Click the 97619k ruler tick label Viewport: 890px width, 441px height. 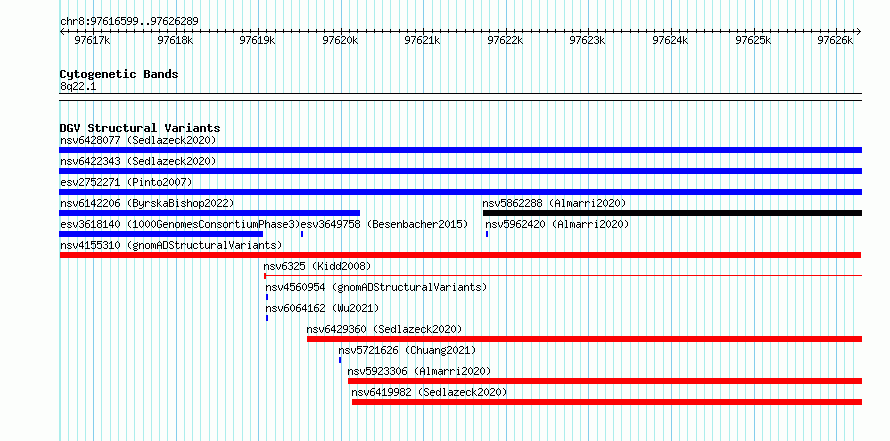pos(258,40)
